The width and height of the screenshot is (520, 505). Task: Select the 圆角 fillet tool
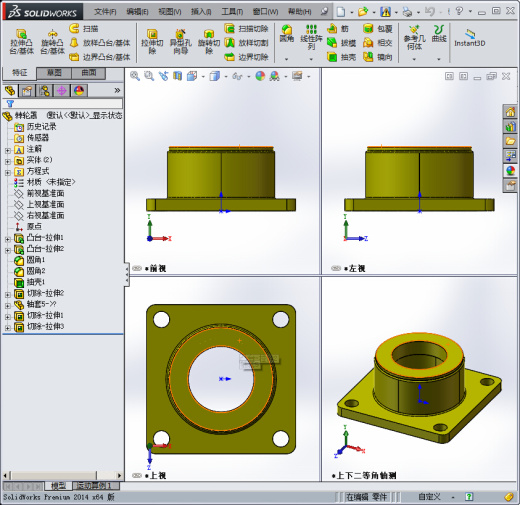click(287, 34)
